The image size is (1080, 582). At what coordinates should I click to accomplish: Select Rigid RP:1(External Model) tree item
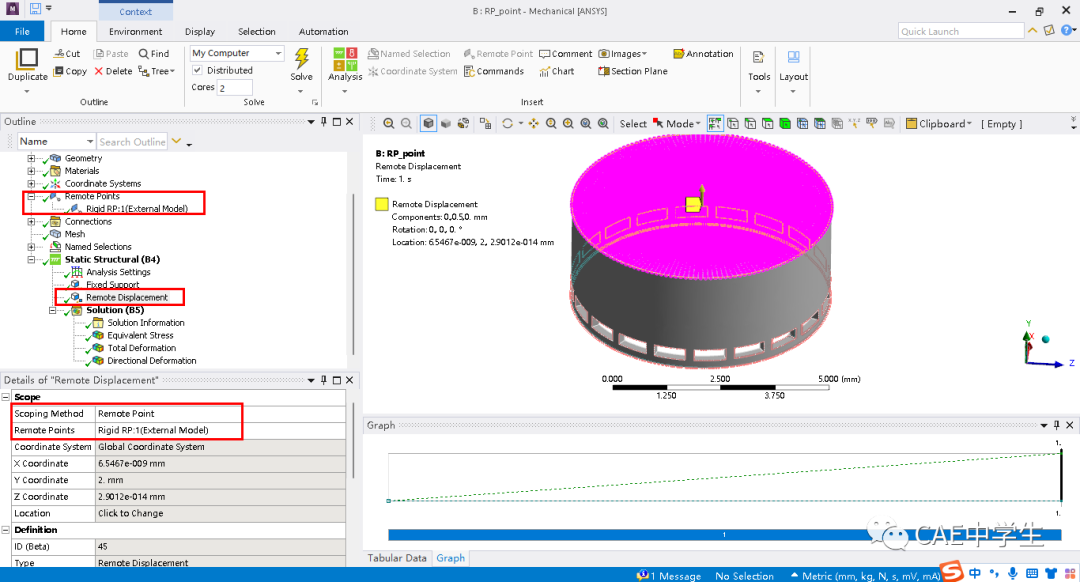pos(137,209)
